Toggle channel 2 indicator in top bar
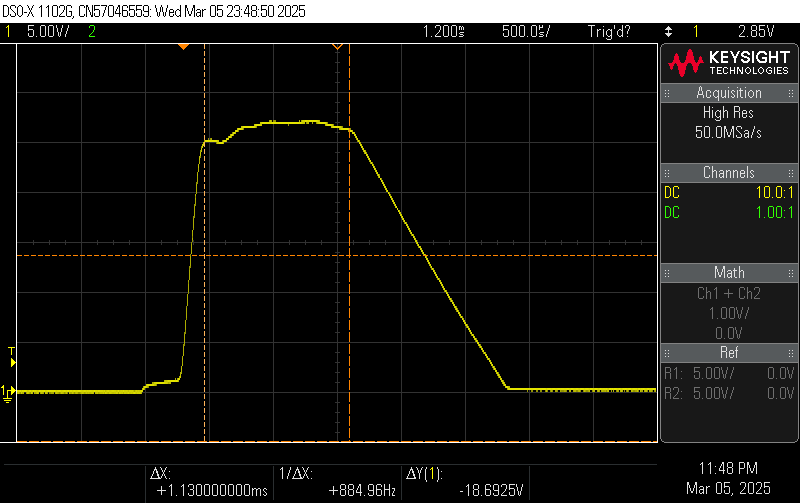The height and width of the screenshot is (503, 800). [92, 32]
